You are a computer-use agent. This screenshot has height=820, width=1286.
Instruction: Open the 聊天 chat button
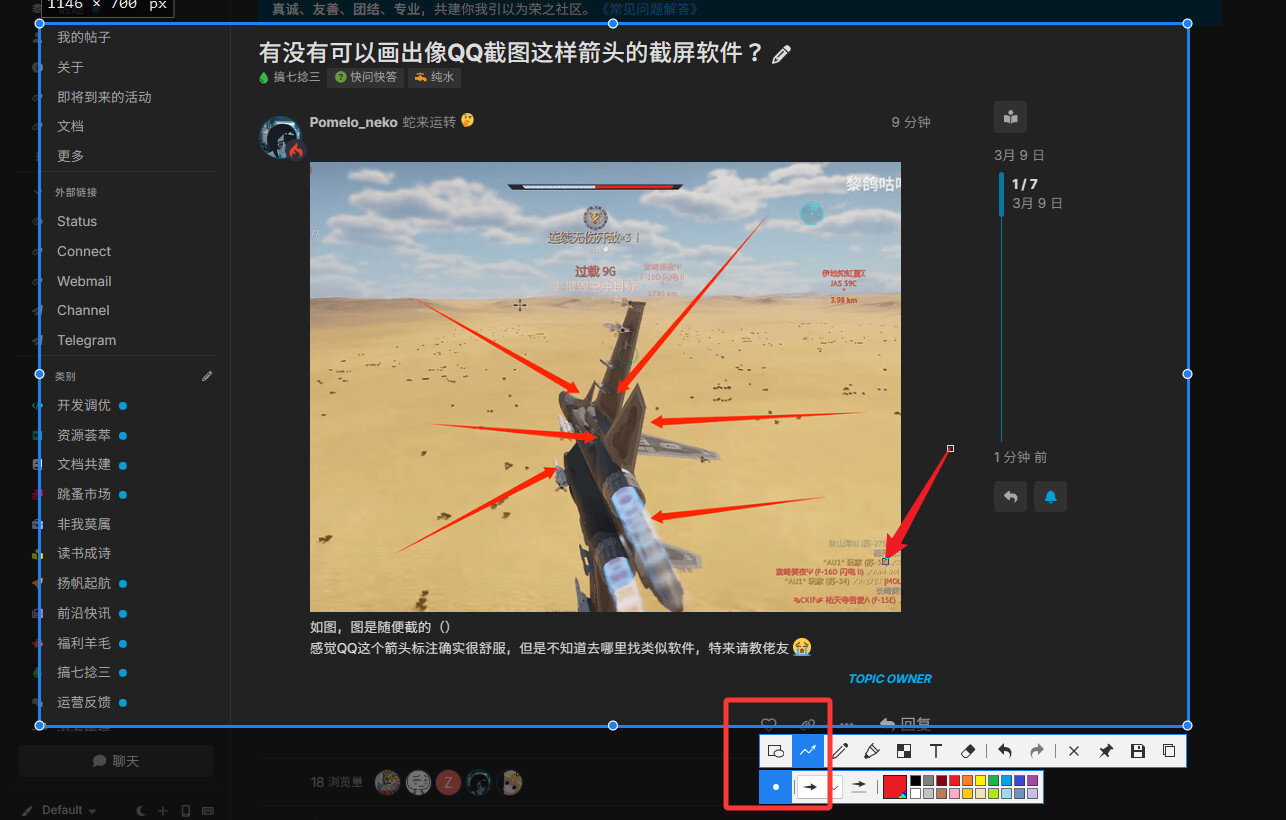116,761
